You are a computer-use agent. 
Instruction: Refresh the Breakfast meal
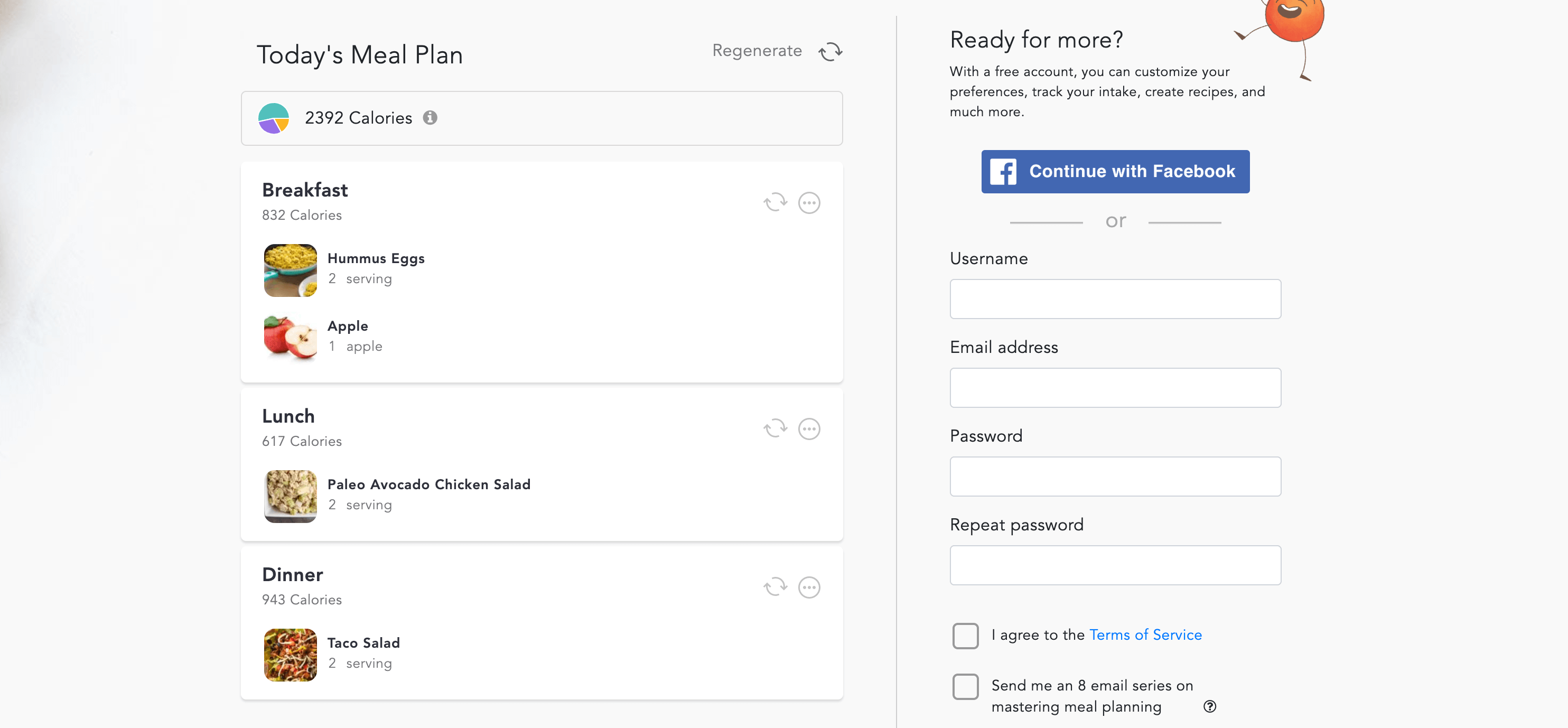(x=775, y=202)
